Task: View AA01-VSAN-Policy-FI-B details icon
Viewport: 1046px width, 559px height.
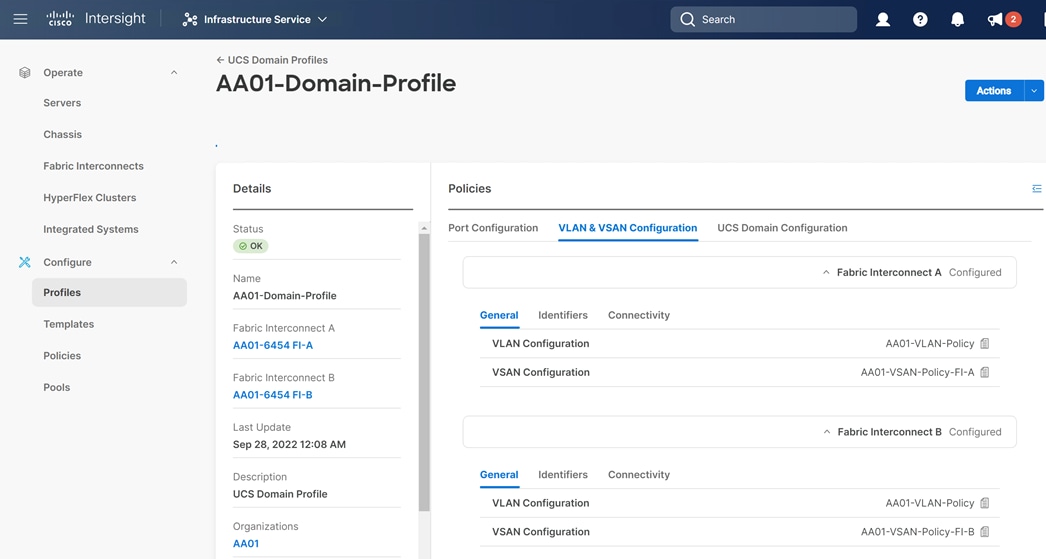Action: (985, 532)
